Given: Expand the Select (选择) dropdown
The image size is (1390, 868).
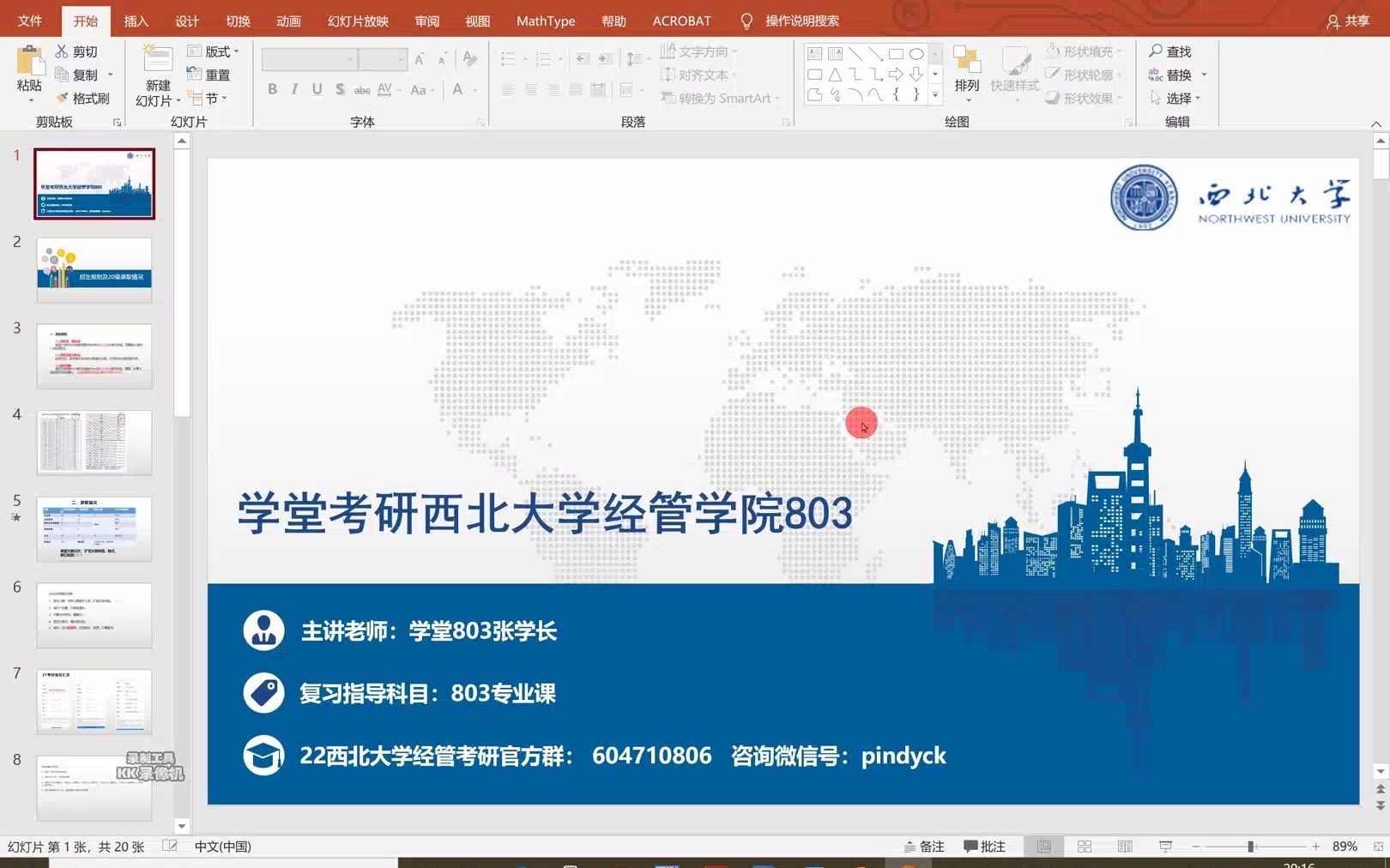Looking at the screenshot, I should [1177, 98].
